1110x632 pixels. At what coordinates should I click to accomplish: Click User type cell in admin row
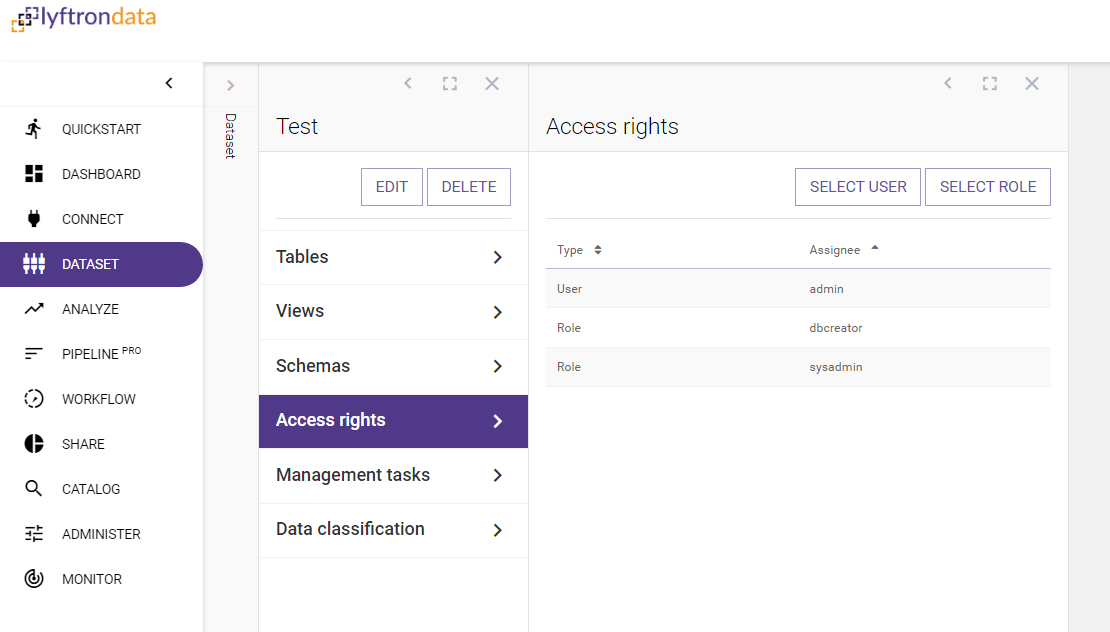(569, 289)
